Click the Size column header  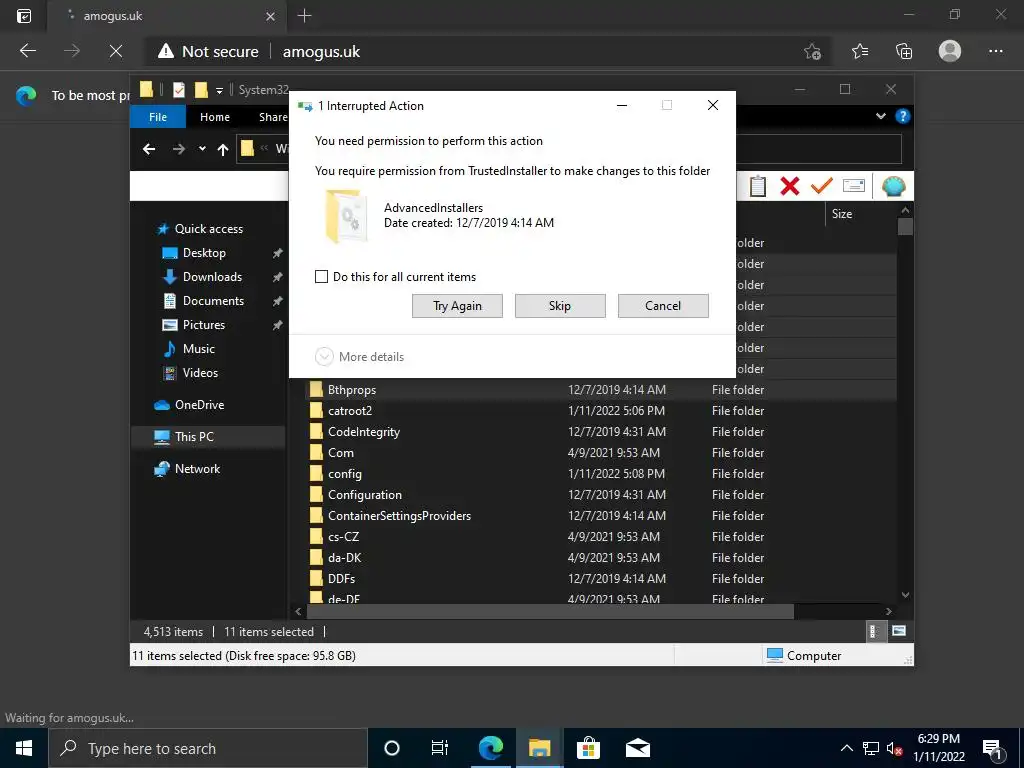842,214
